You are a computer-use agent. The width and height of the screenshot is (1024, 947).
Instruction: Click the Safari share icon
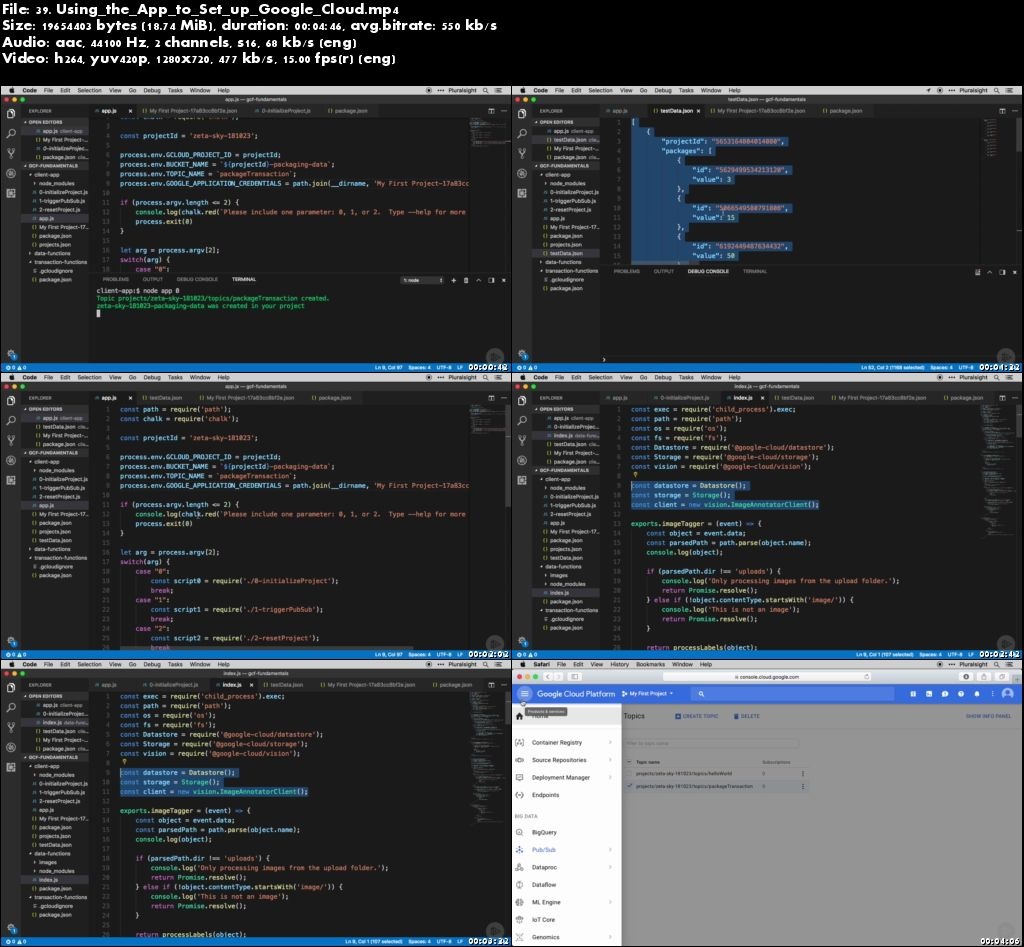(984, 677)
